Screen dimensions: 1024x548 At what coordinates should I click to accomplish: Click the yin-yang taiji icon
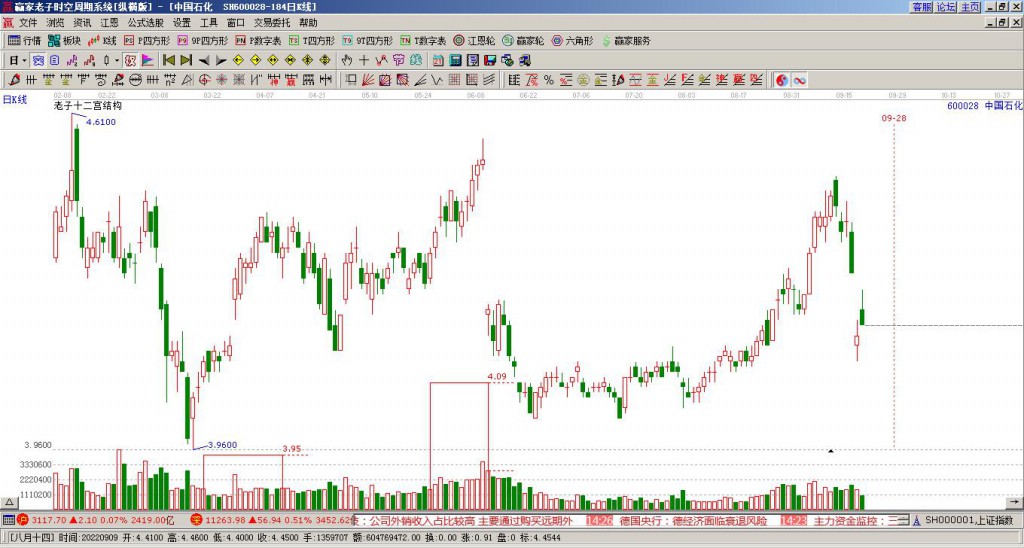coord(782,80)
